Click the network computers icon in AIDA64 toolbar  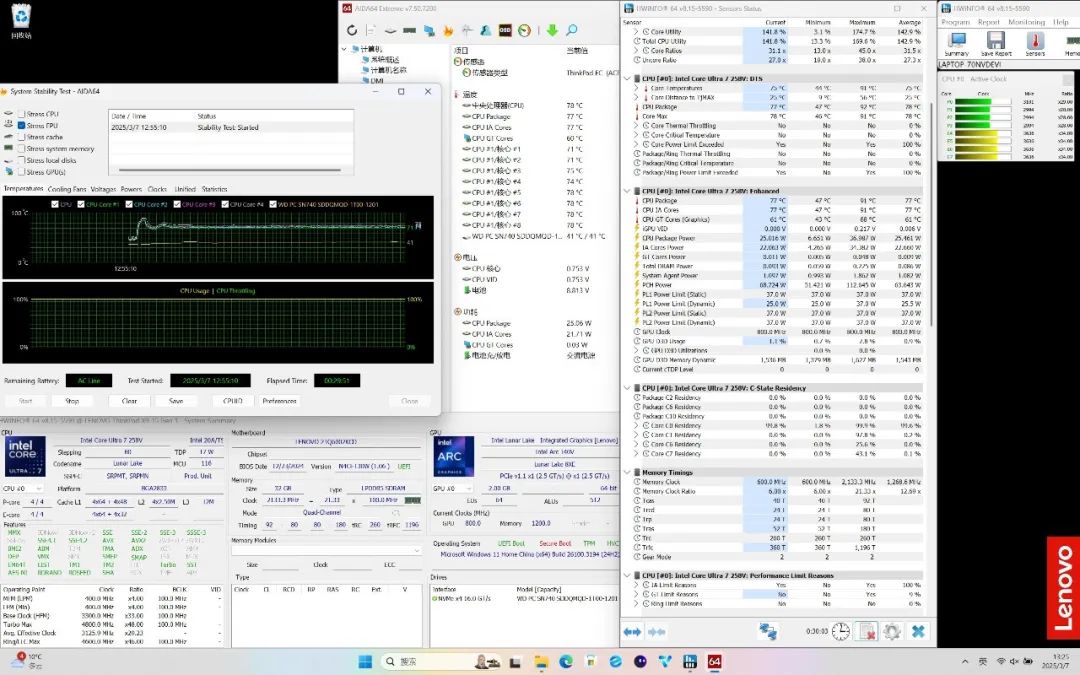pyautogui.click(x=428, y=30)
